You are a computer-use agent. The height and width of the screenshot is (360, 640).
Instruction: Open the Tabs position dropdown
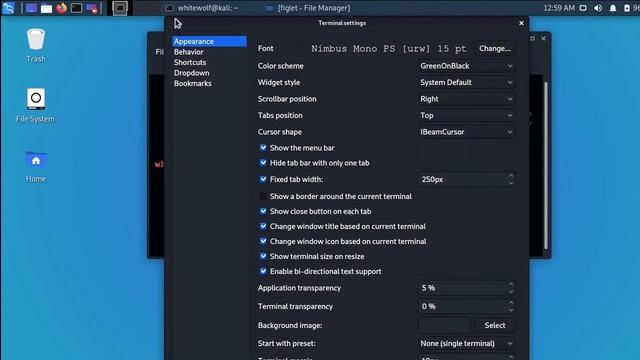point(466,116)
